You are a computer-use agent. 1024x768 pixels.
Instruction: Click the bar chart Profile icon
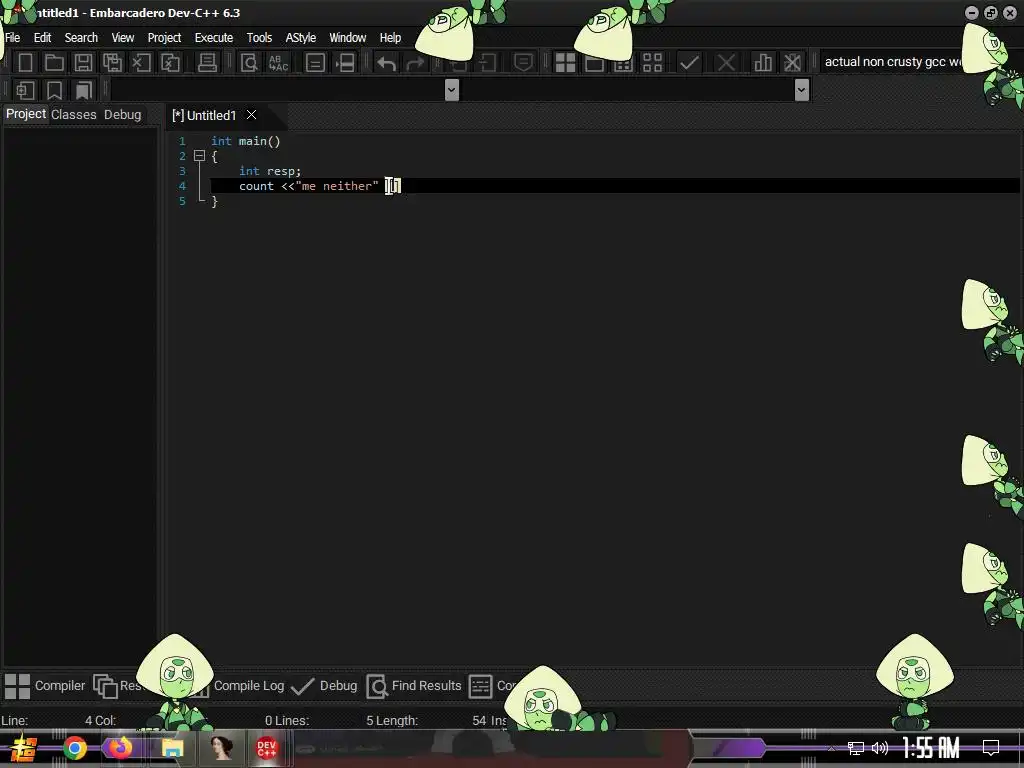[762, 63]
